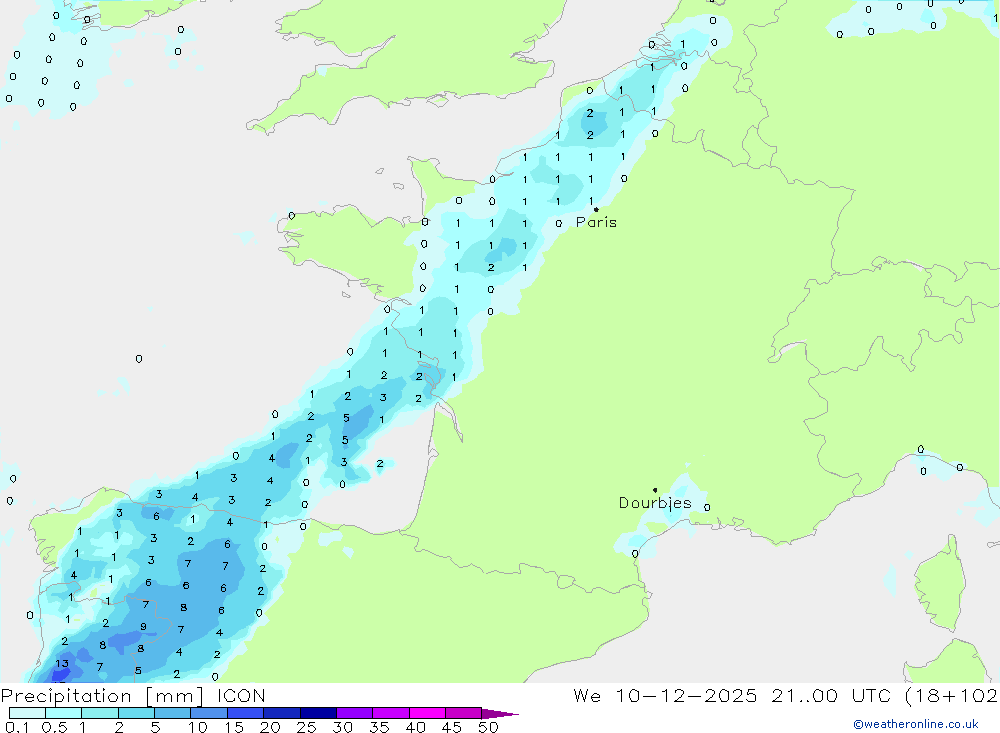This screenshot has width=1000, height=733.
Task: Select the 15–20 mm legend swatch
Action: coord(246,713)
